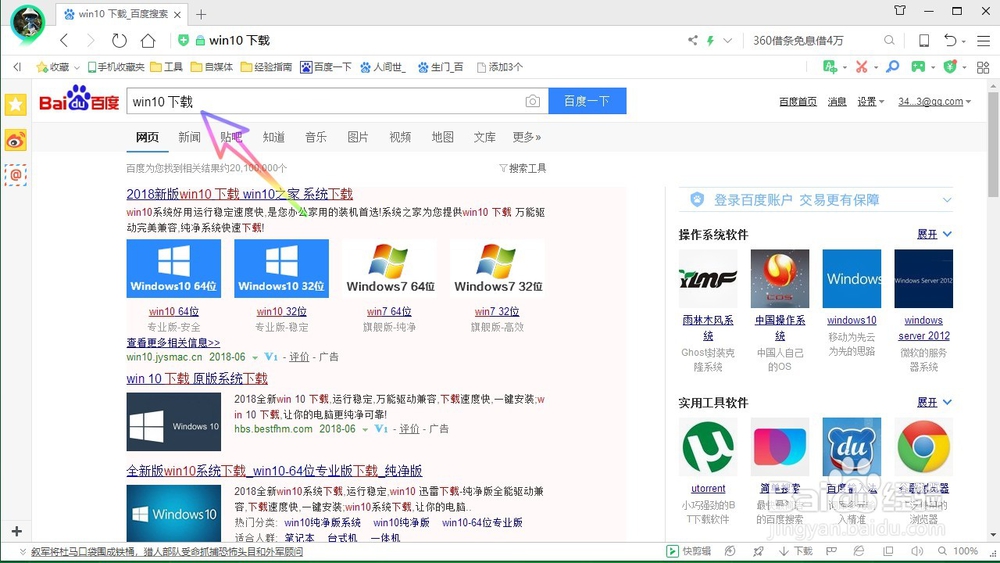Viewport: 1000px width, 563px height.
Task: Click the IE engine switch icon in status bar
Action: click(x=859, y=551)
